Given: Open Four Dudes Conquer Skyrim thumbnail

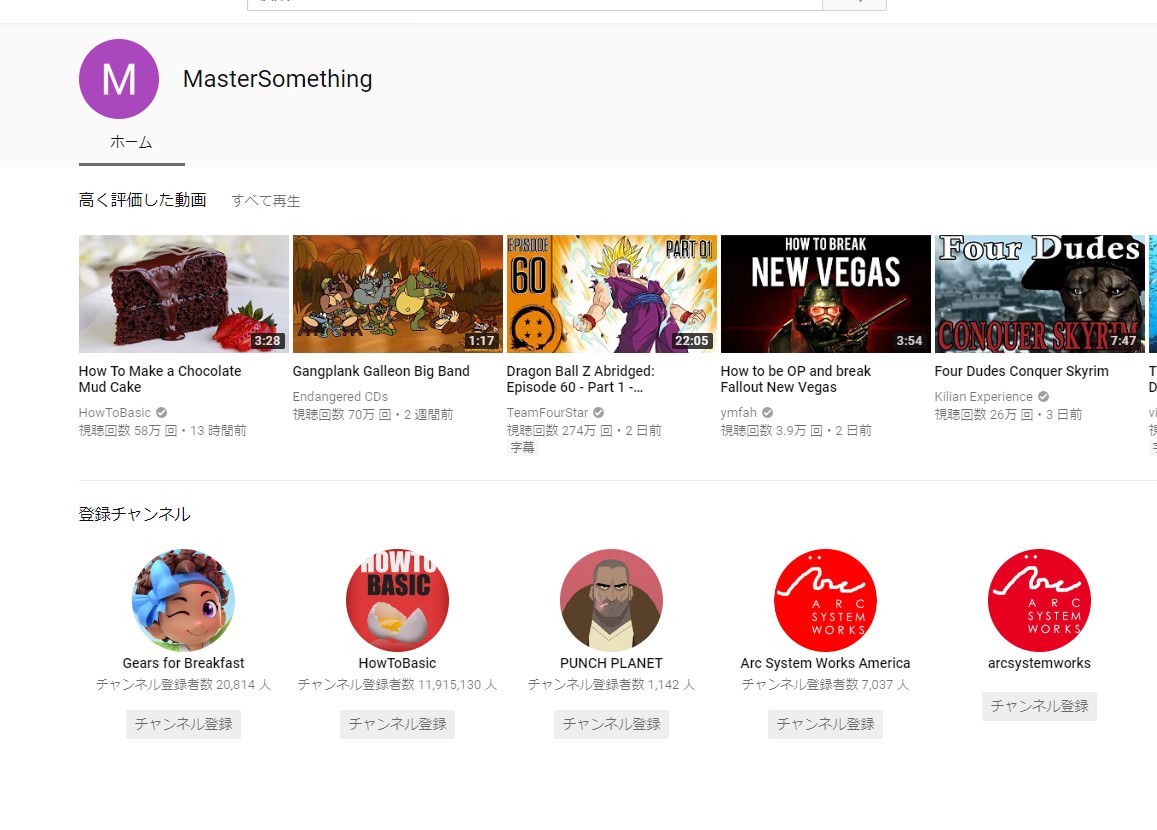Looking at the screenshot, I should click(1040, 294).
